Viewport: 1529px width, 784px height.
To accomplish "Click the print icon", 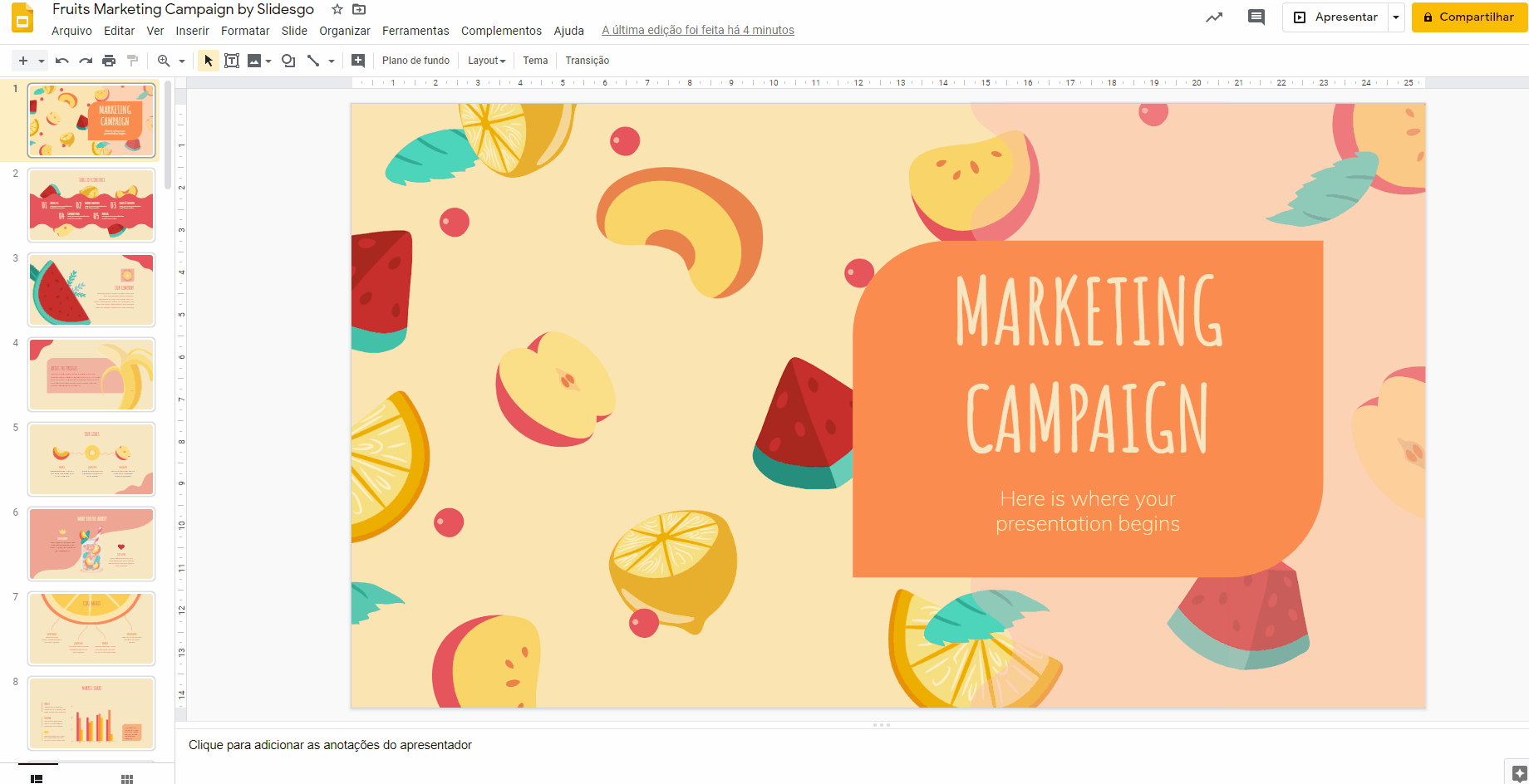I will 109,61.
